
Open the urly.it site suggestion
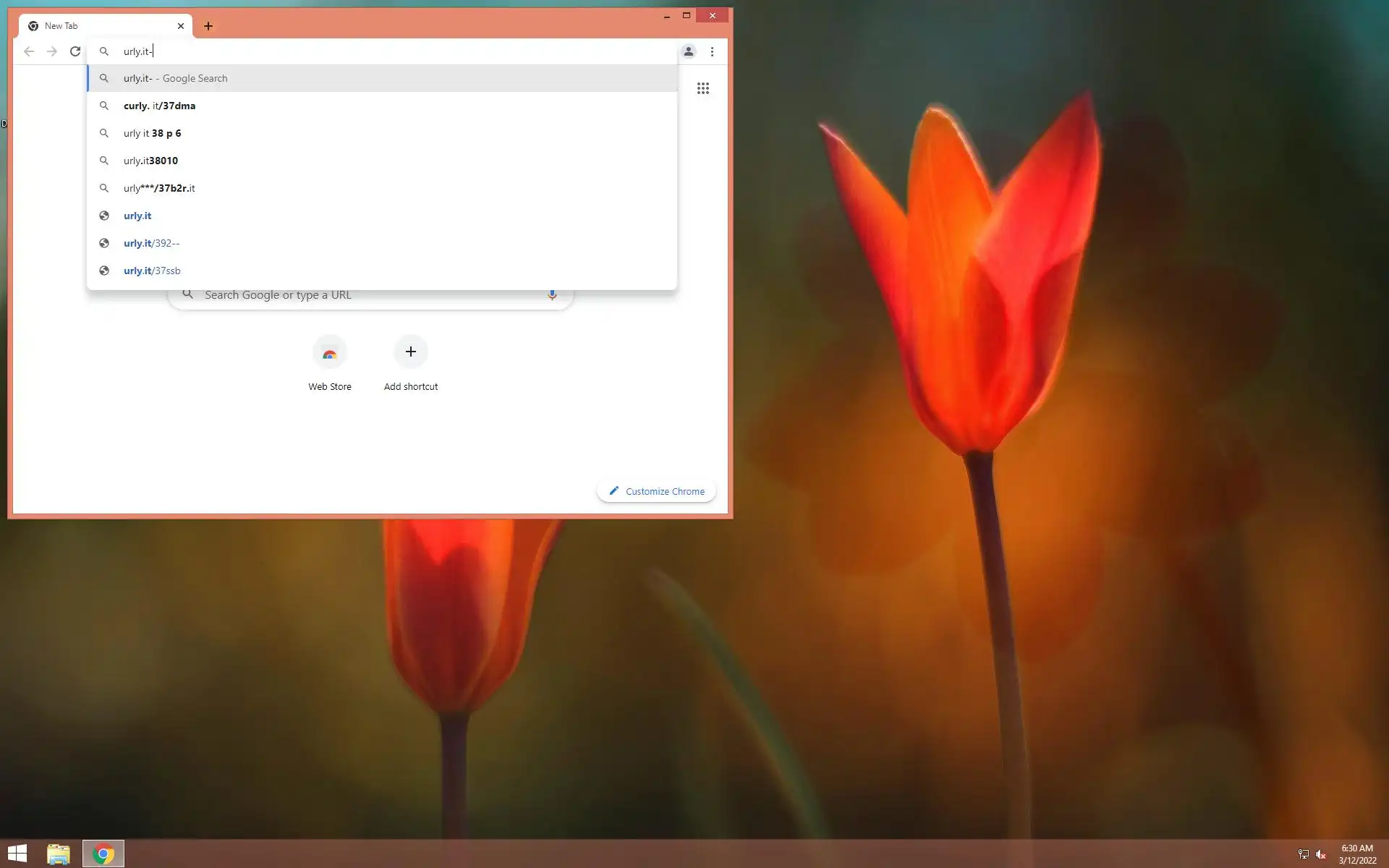137,216
